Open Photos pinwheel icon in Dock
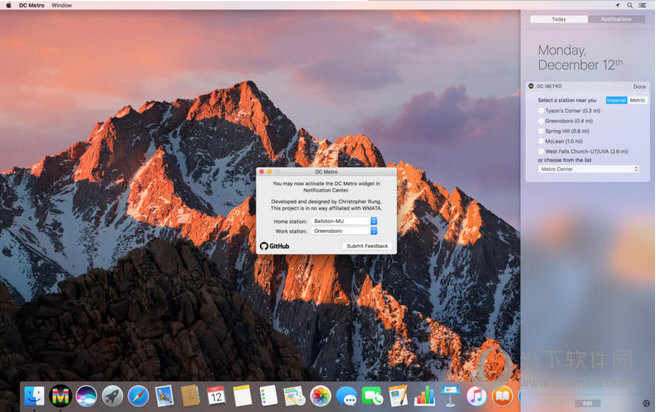Image resolution: width=656 pixels, height=412 pixels. point(320,396)
